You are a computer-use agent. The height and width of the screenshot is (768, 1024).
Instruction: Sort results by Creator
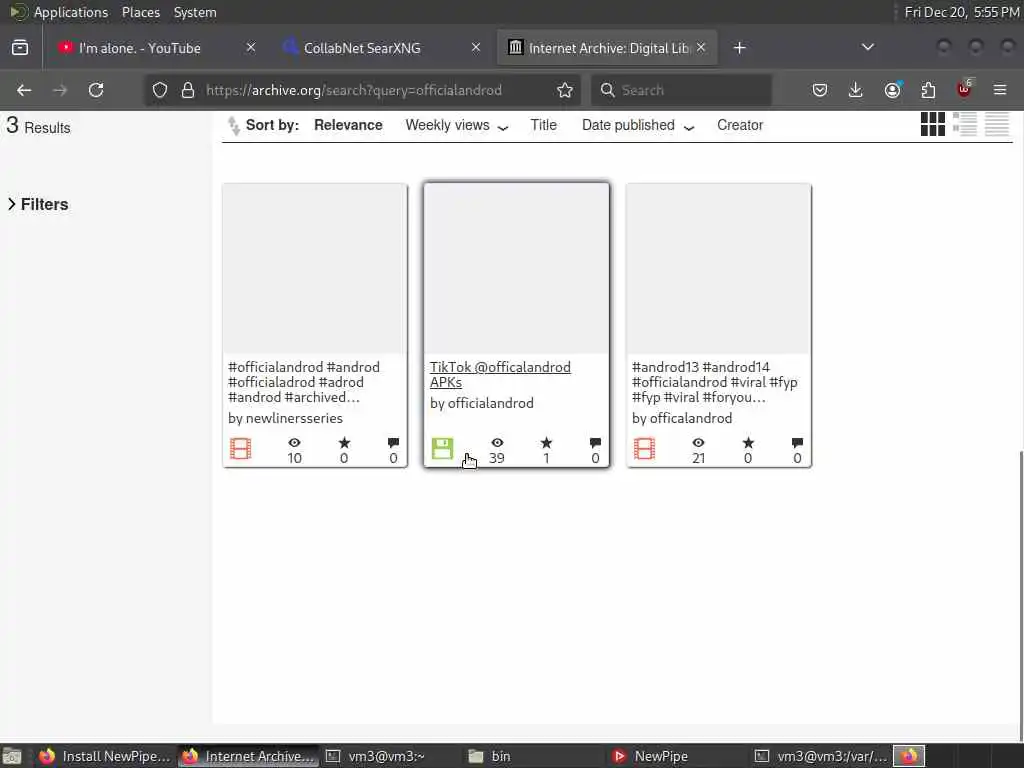point(740,125)
